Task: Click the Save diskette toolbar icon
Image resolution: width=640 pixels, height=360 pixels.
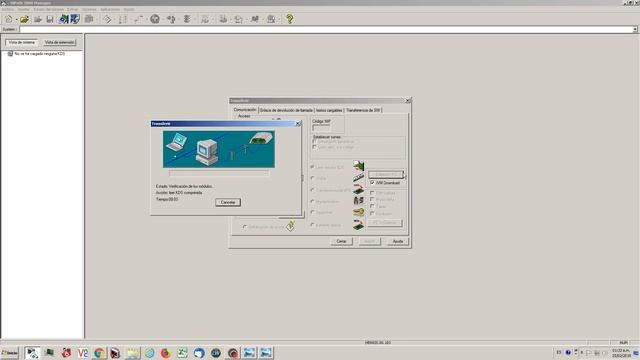Action: tap(50, 19)
